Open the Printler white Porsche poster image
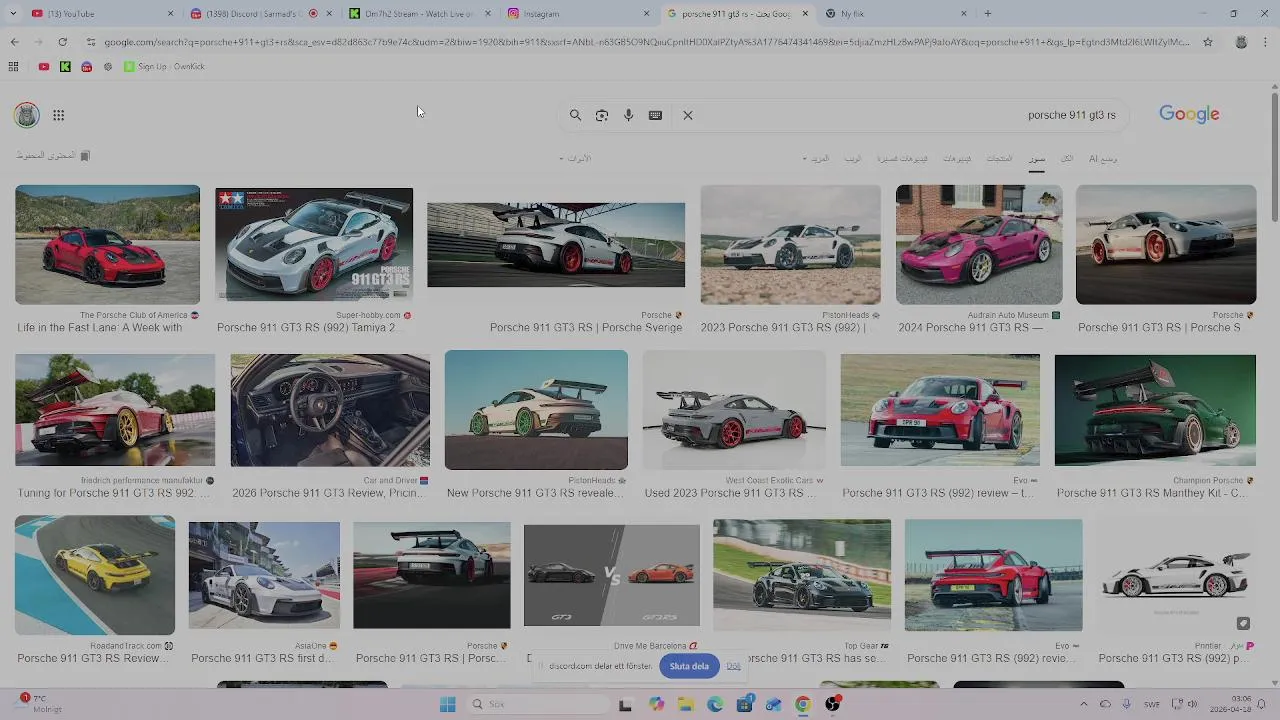The width and height of the screenshot is (1280, 720). [x=1174, y=575]
